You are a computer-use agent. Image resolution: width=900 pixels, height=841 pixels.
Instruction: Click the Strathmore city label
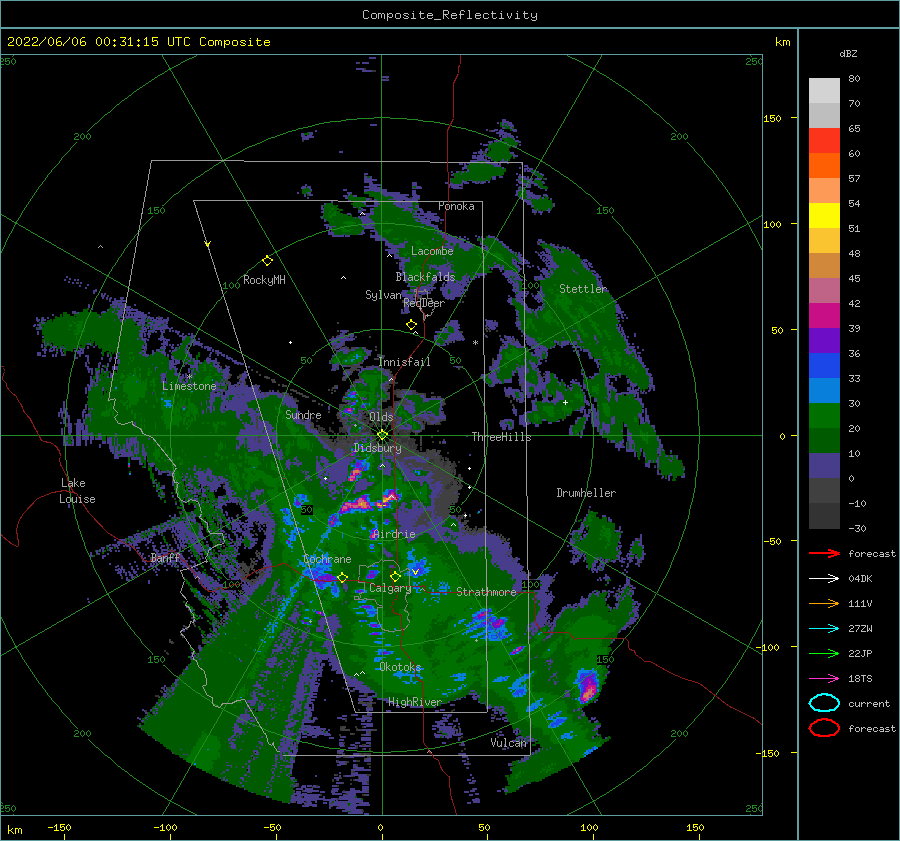[x=486, y=592]
